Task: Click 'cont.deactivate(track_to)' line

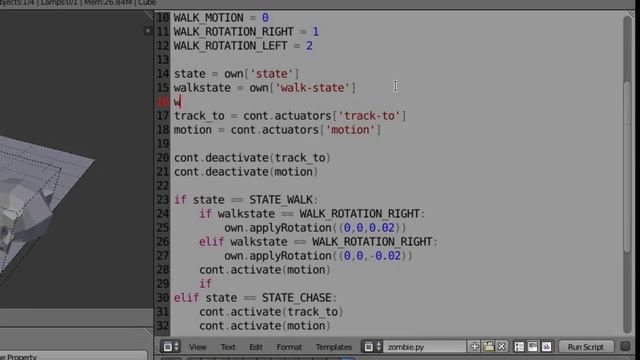Action: pos(252,158)
